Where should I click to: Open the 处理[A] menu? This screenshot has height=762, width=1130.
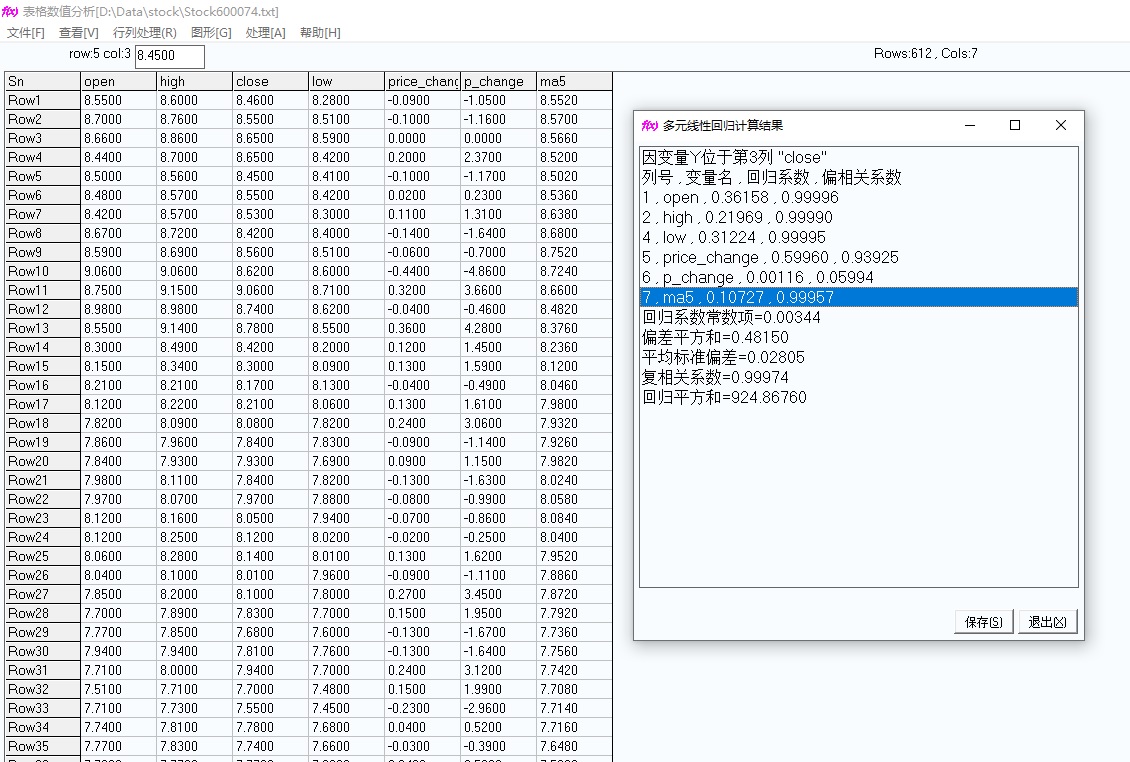[265, 32]
